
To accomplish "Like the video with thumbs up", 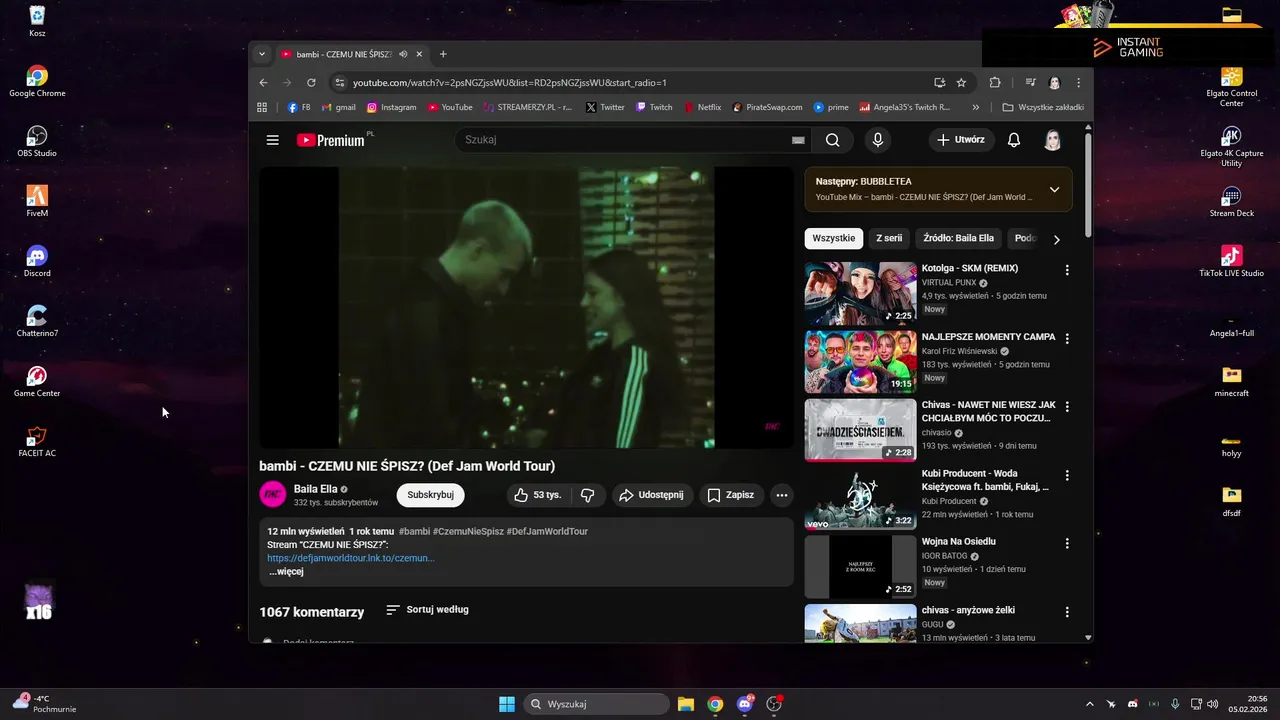I will [x=537, y=495].
